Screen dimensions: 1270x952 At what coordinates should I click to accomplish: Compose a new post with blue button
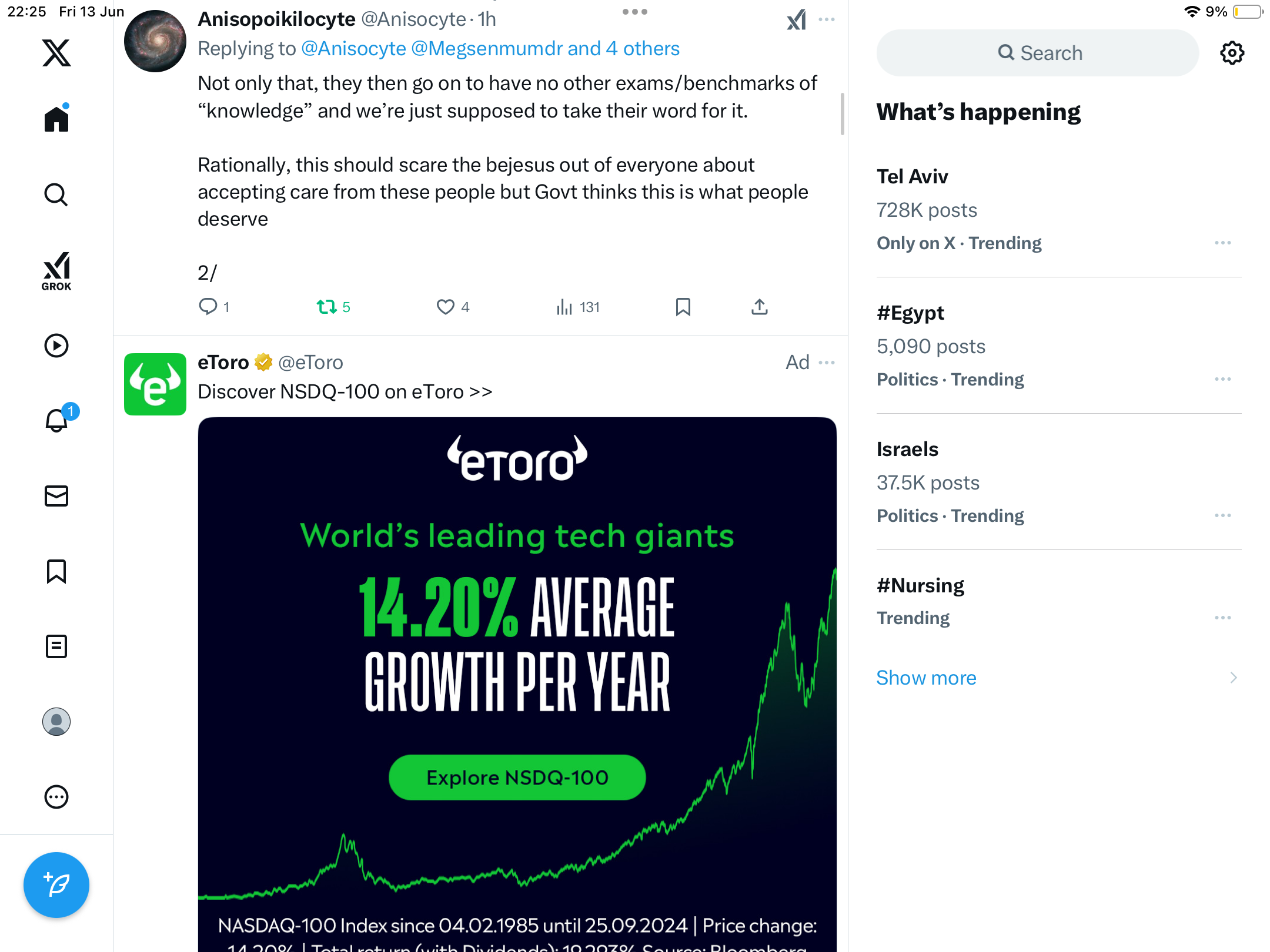56,884
